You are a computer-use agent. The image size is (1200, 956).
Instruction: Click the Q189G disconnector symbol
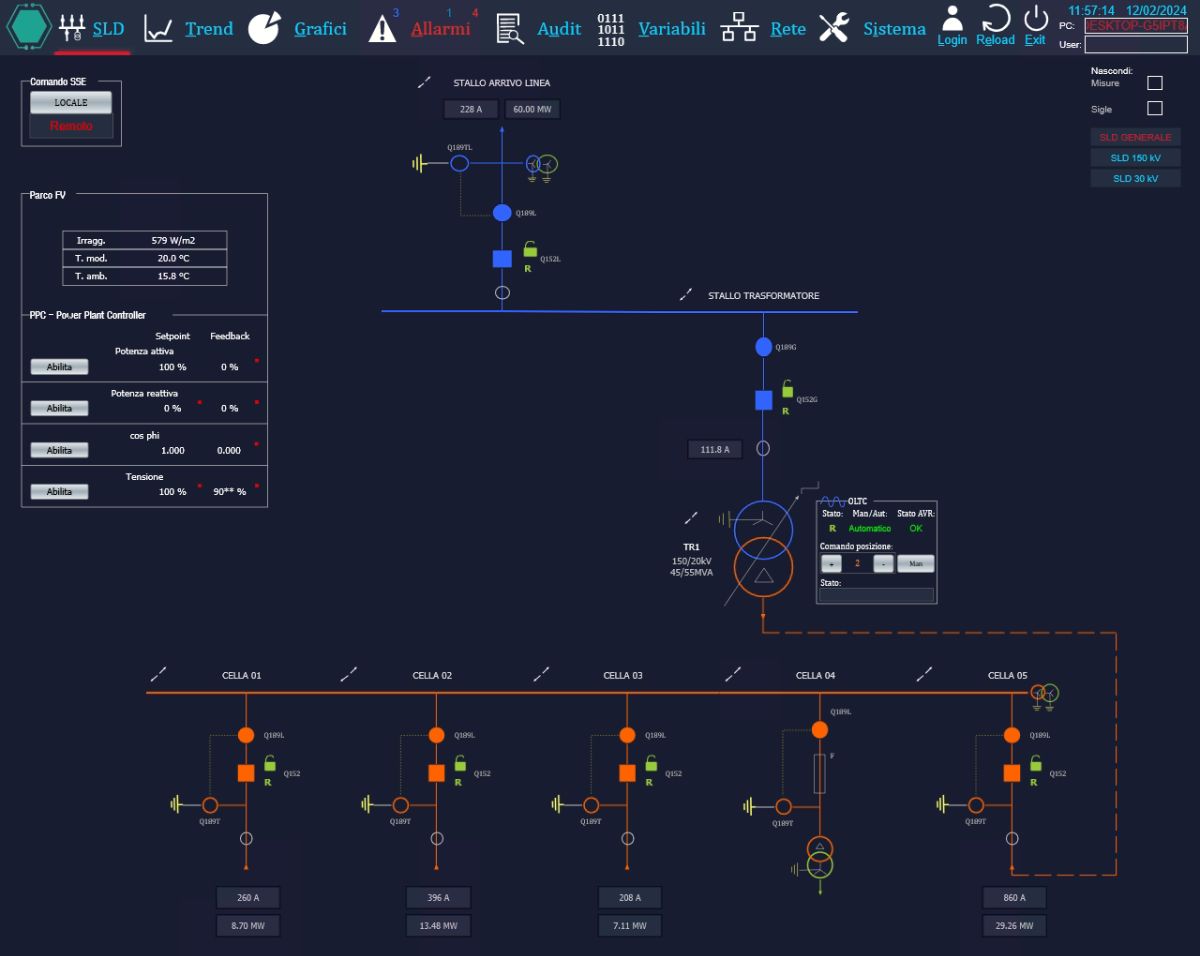[763, 347]
